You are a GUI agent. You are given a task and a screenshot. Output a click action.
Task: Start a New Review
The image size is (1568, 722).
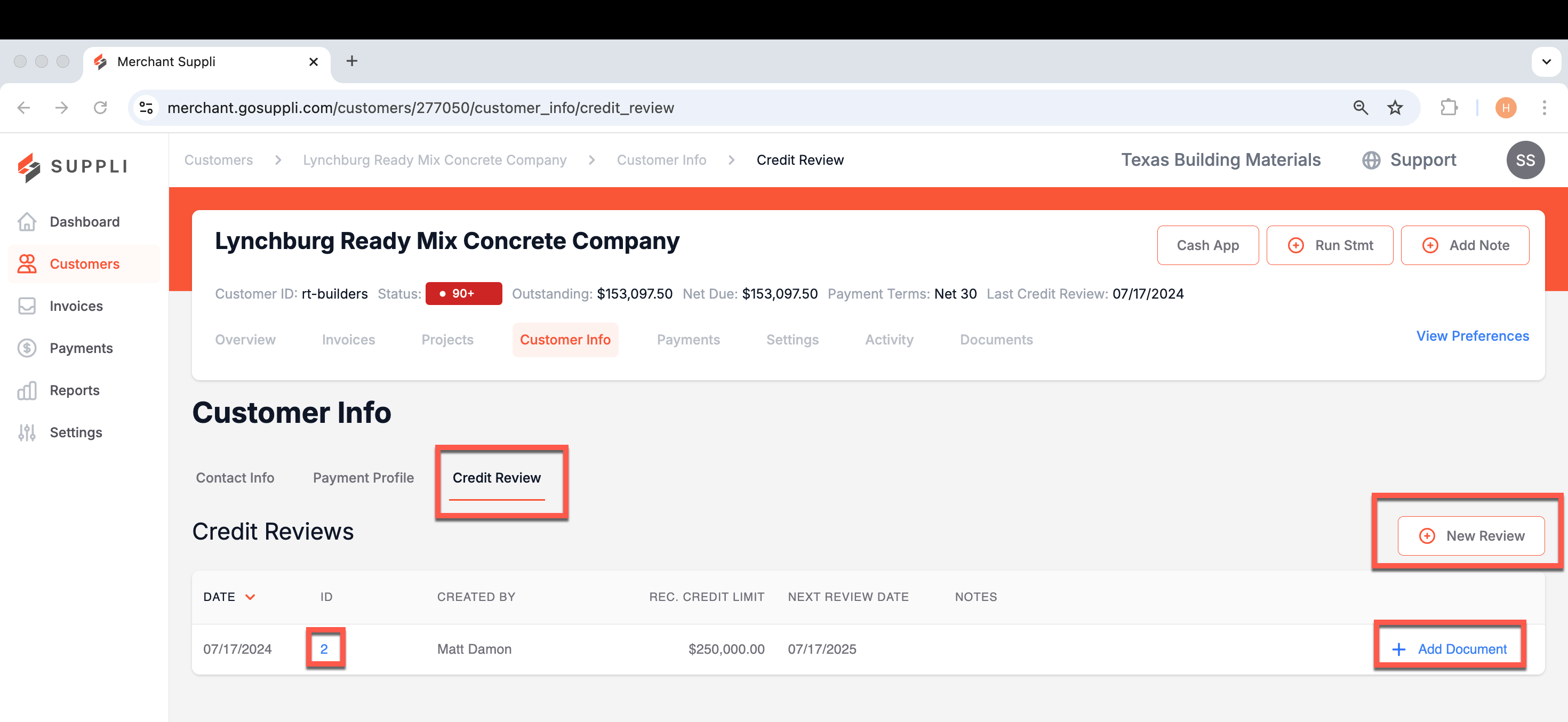point(1471,536)
